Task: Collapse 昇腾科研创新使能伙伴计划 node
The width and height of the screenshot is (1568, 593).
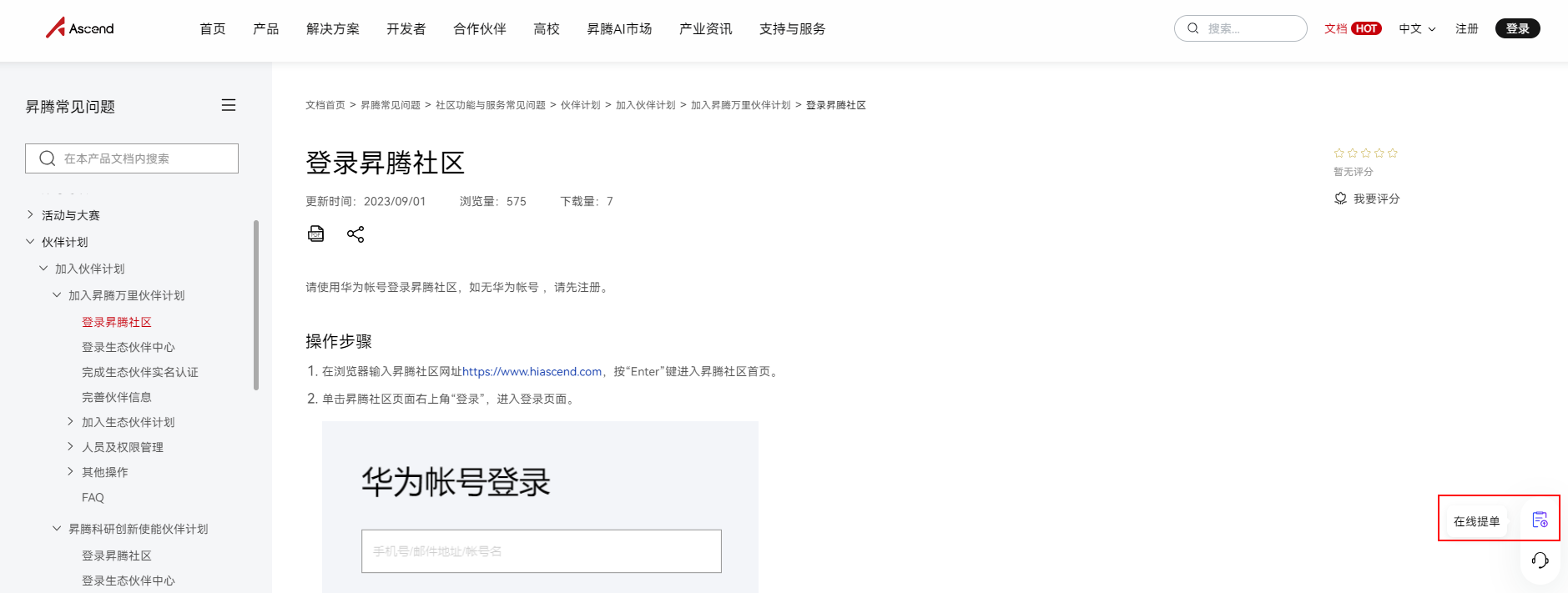Action: [x=57, y=529]
